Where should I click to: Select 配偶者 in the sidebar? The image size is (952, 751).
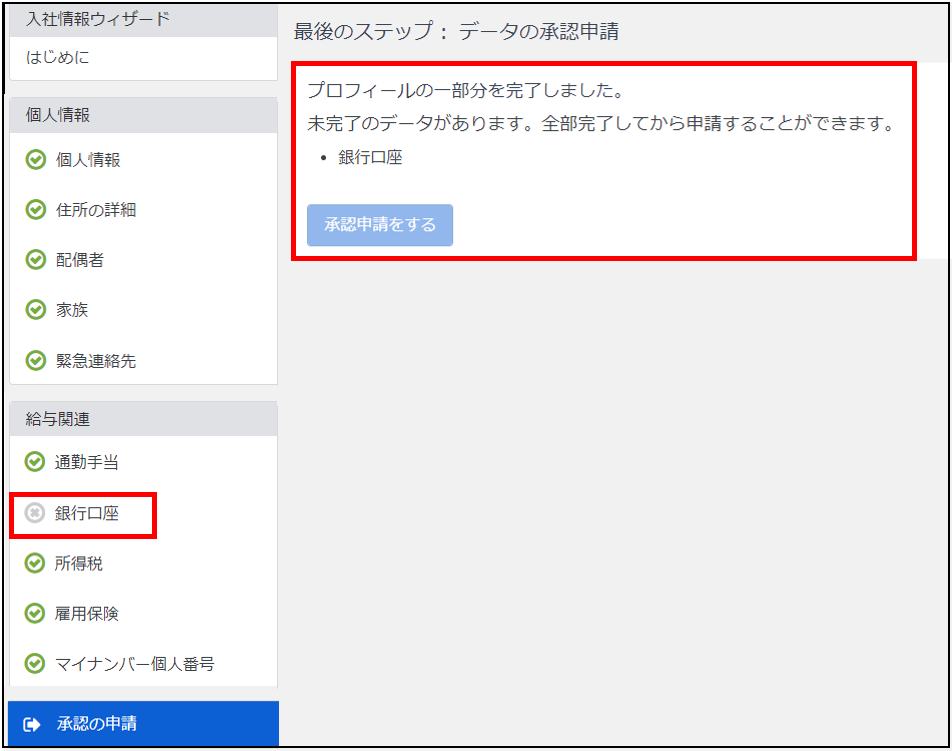[x=80, y=260]
